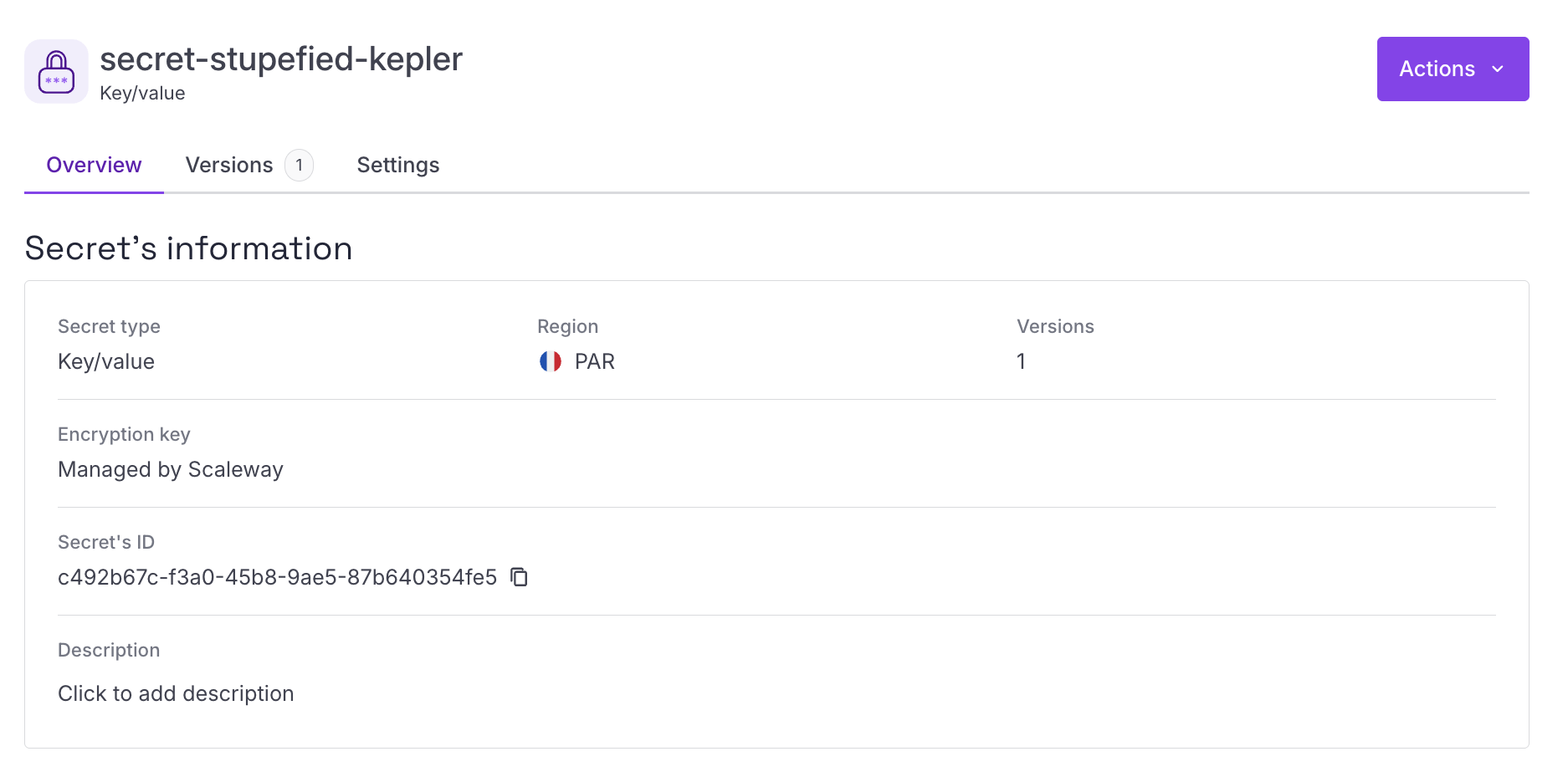
Task: Click the chevron on the Actions button
Action: pyautogui.click(x=1498, y=69)
